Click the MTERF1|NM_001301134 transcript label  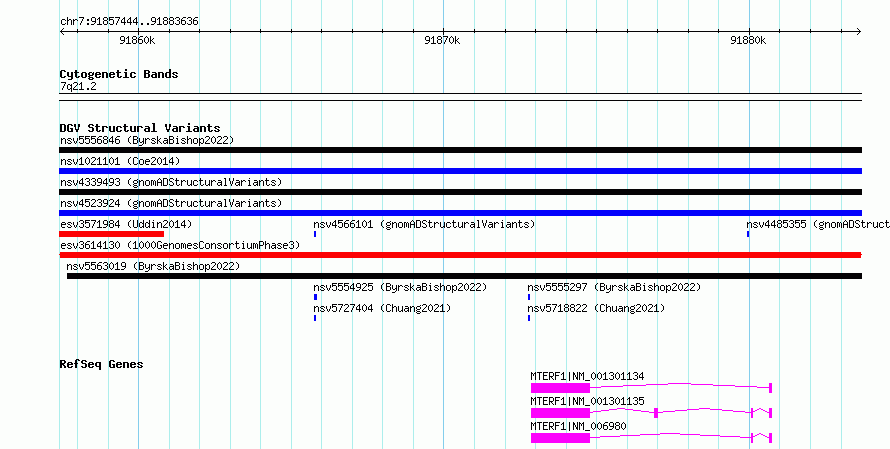click(x=587, y=376)
